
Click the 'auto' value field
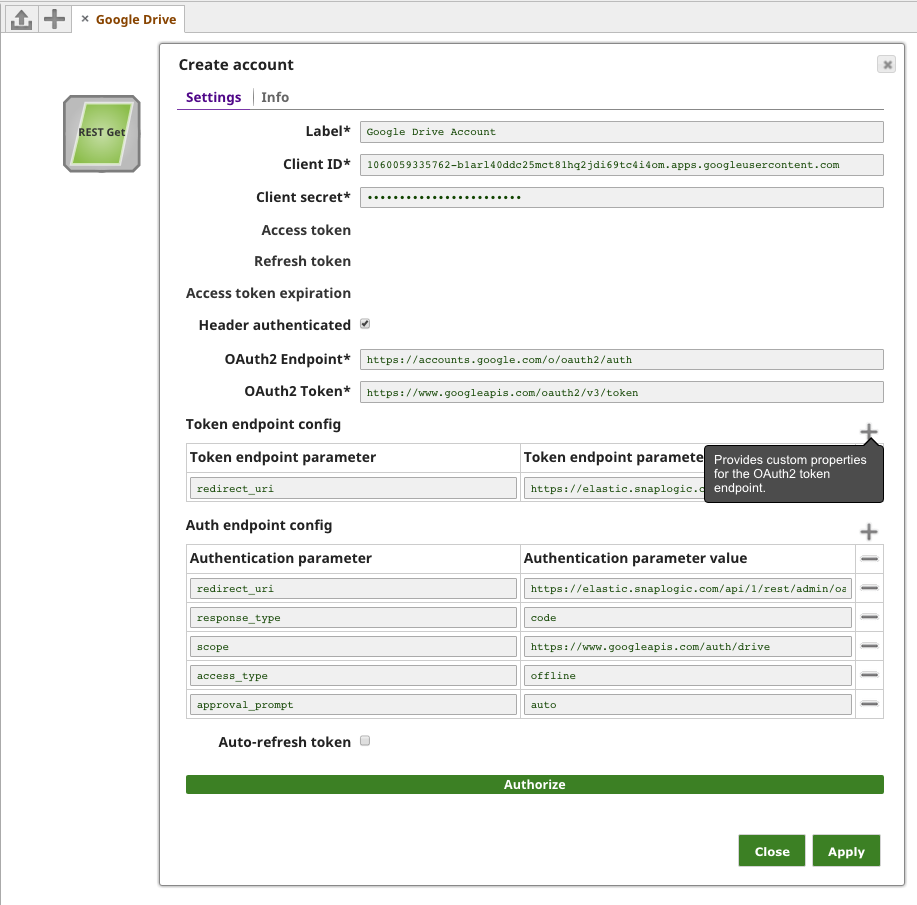coord(688,704)
